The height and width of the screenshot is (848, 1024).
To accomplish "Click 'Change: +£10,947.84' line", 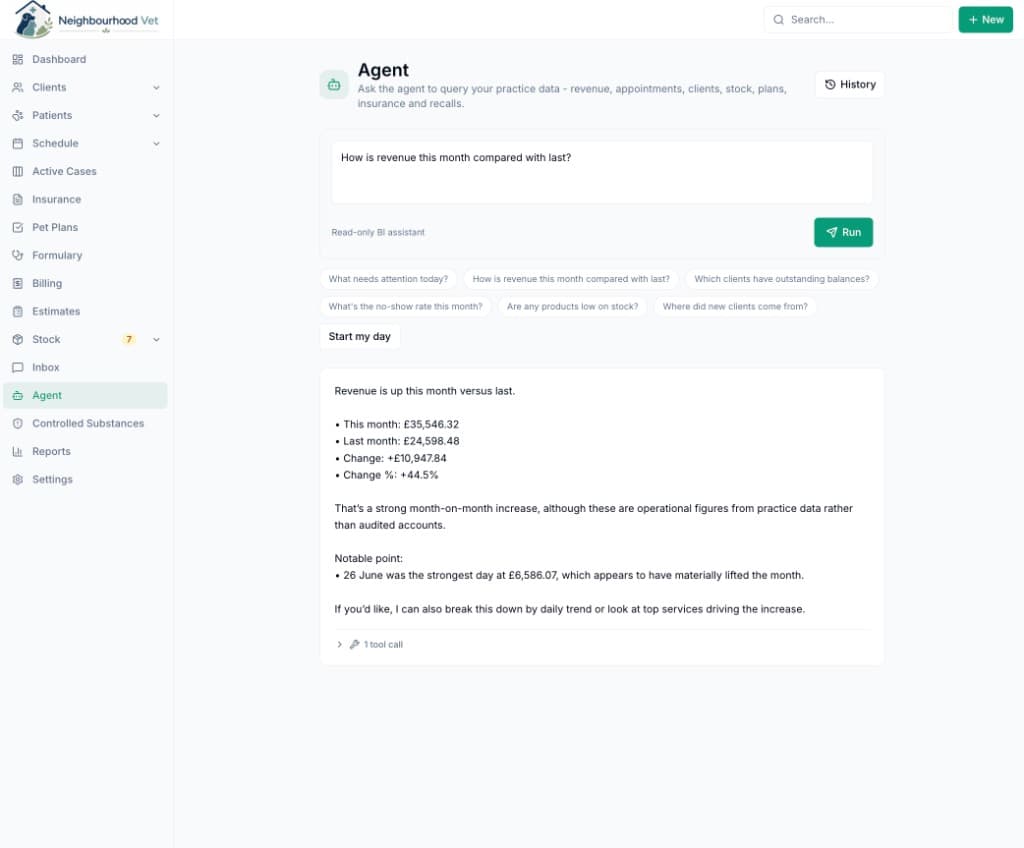I will (x=391, y=459).
